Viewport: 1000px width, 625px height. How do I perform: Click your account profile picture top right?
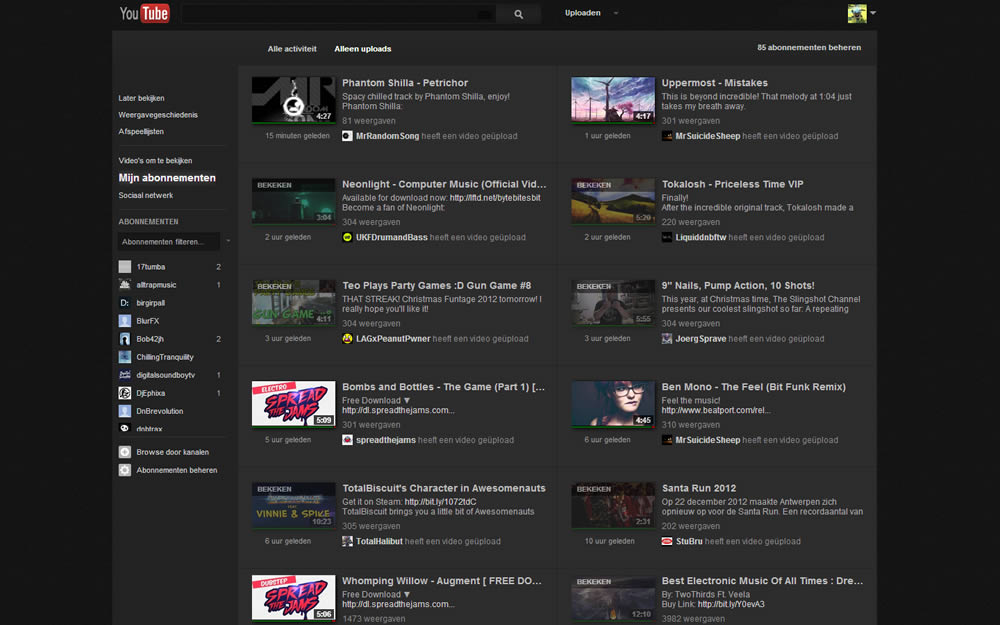click(x=857, y=13)
